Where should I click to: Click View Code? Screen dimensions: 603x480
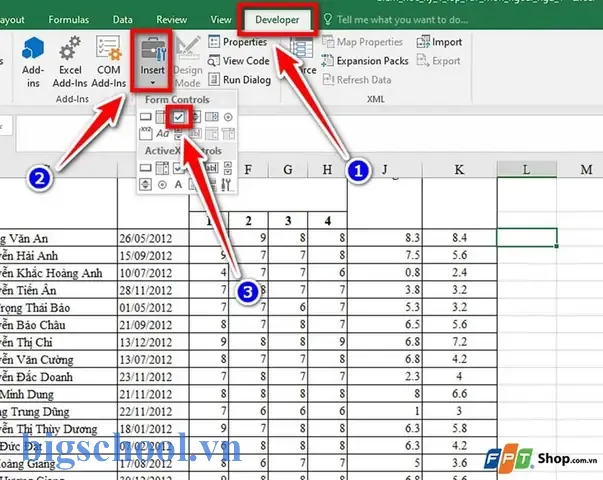[x=239, y=61]
